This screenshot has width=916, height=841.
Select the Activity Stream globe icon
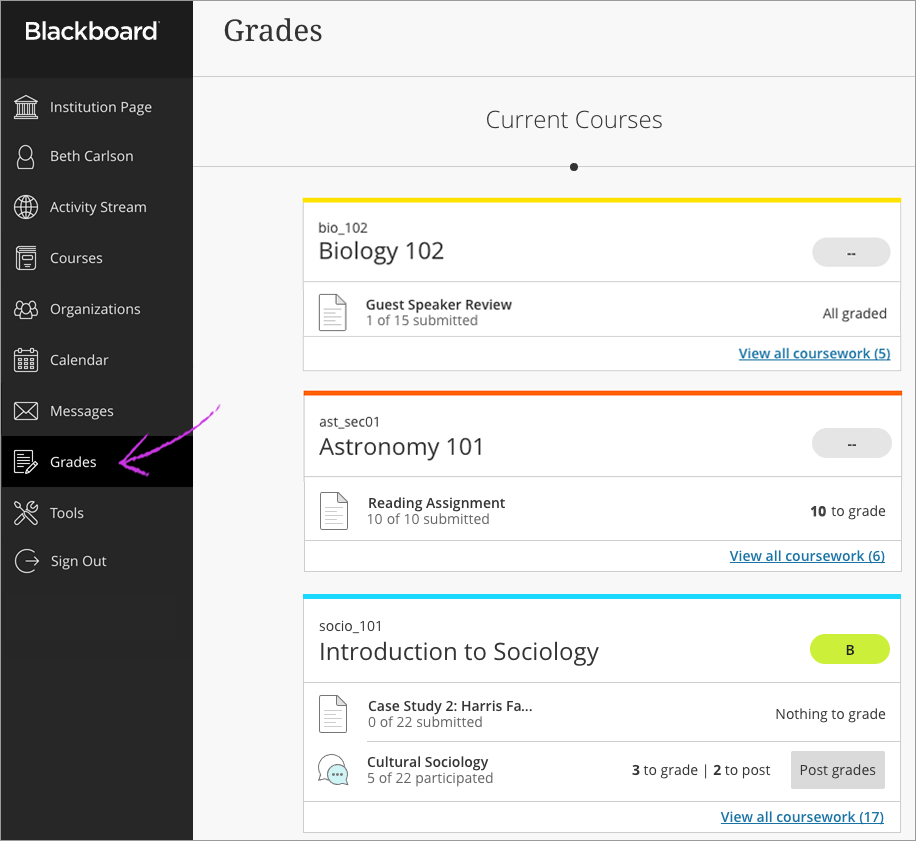pos(24,207)
